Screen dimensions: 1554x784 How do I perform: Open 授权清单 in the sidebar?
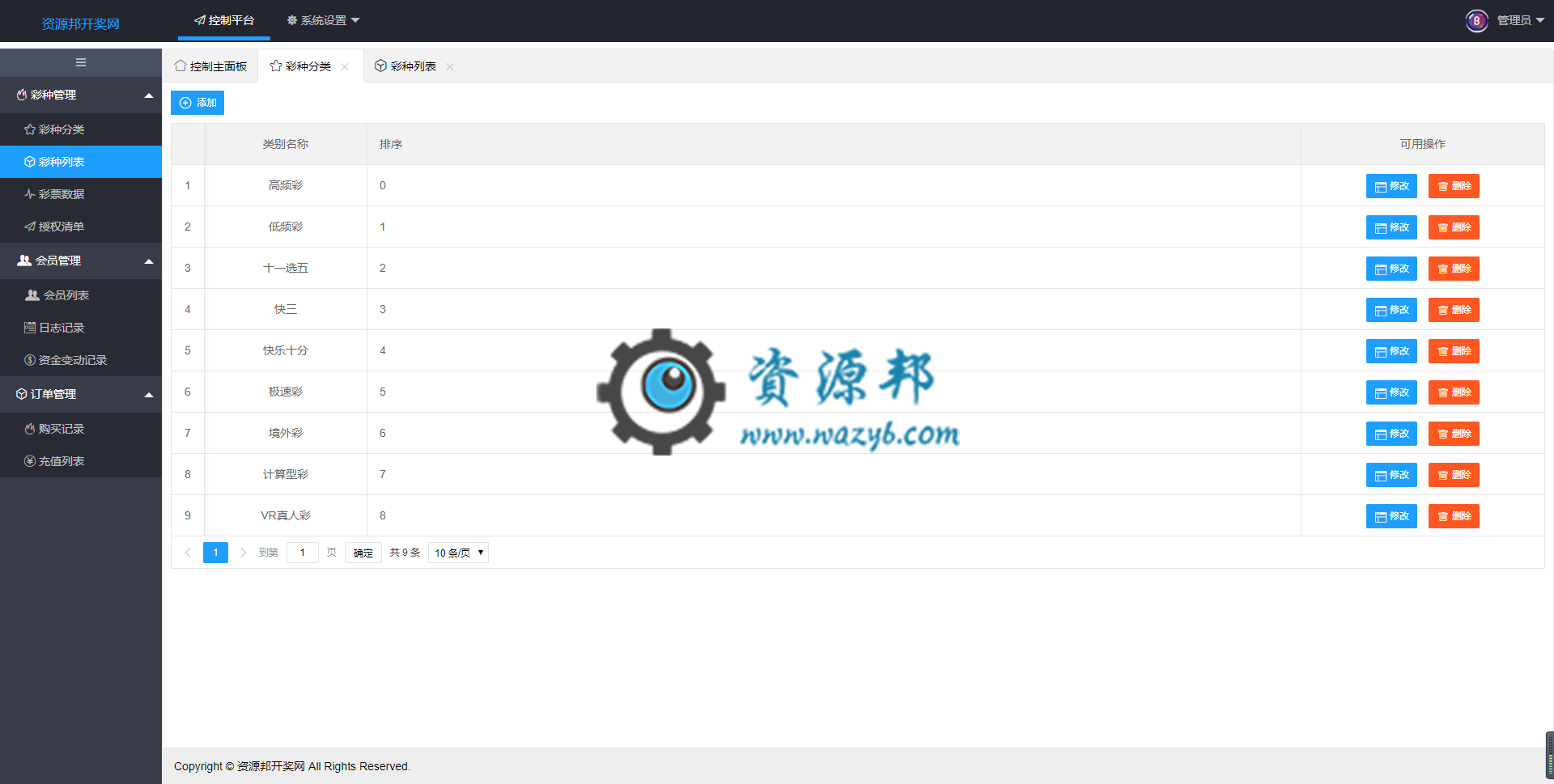pyautogui.click(x=81, y=227)
